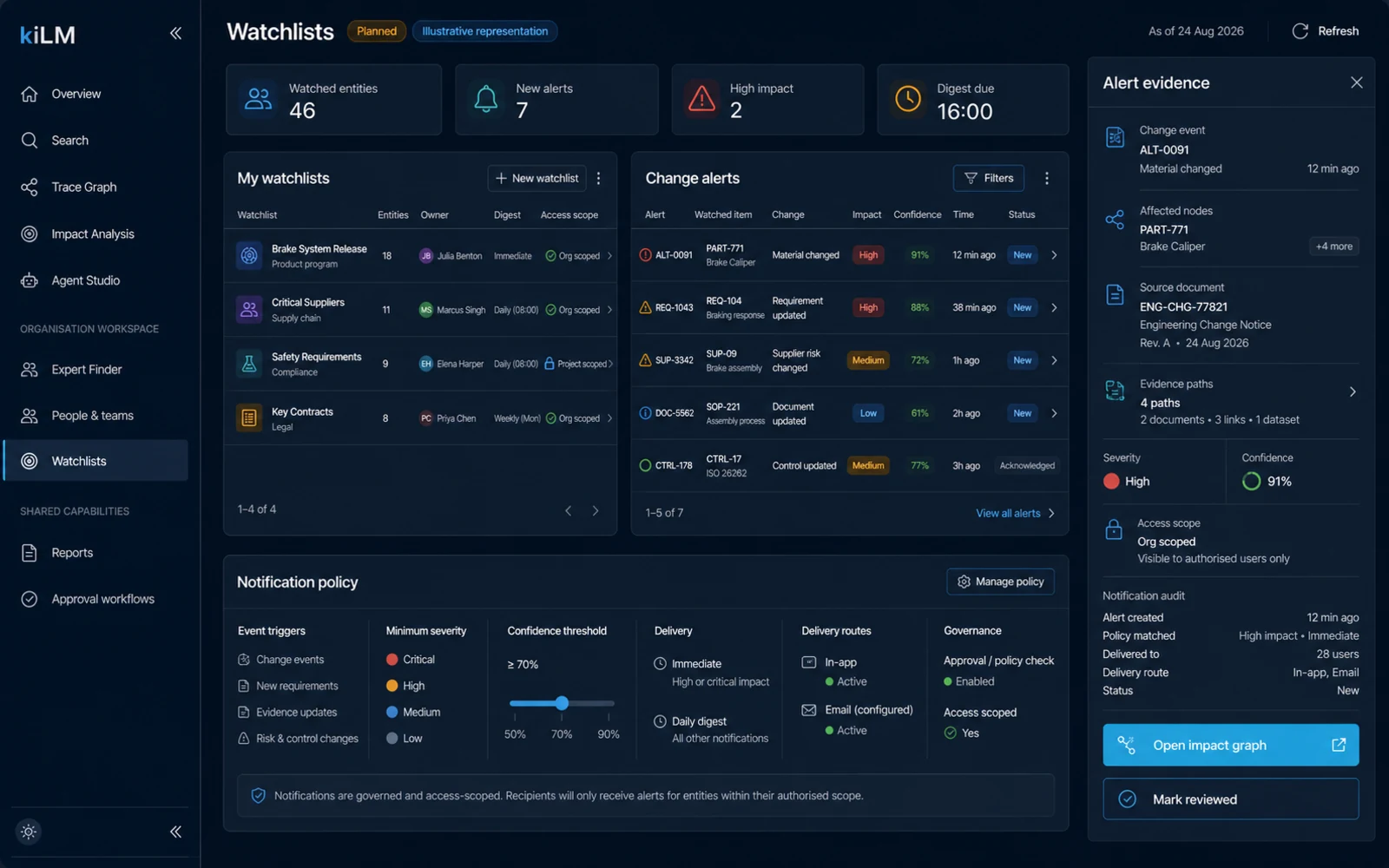Viewport: 1389px width, 868px height.
Task: Open Change alerts more options menu
Action: tap(1047, 178)
